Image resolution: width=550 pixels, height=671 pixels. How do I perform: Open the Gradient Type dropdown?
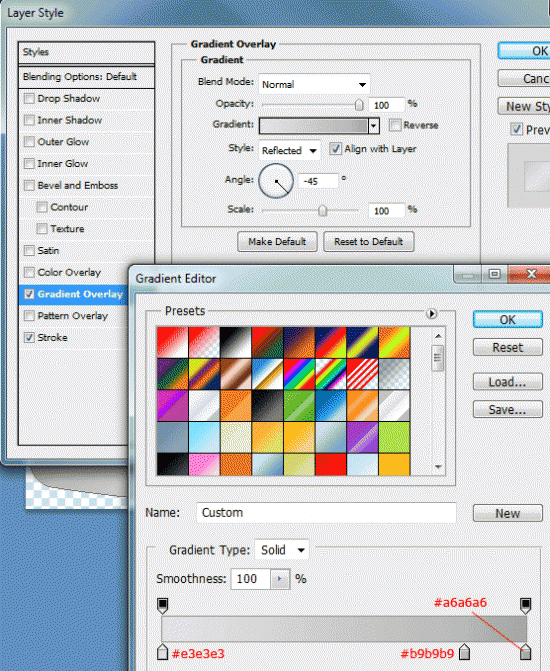point(282,550)
